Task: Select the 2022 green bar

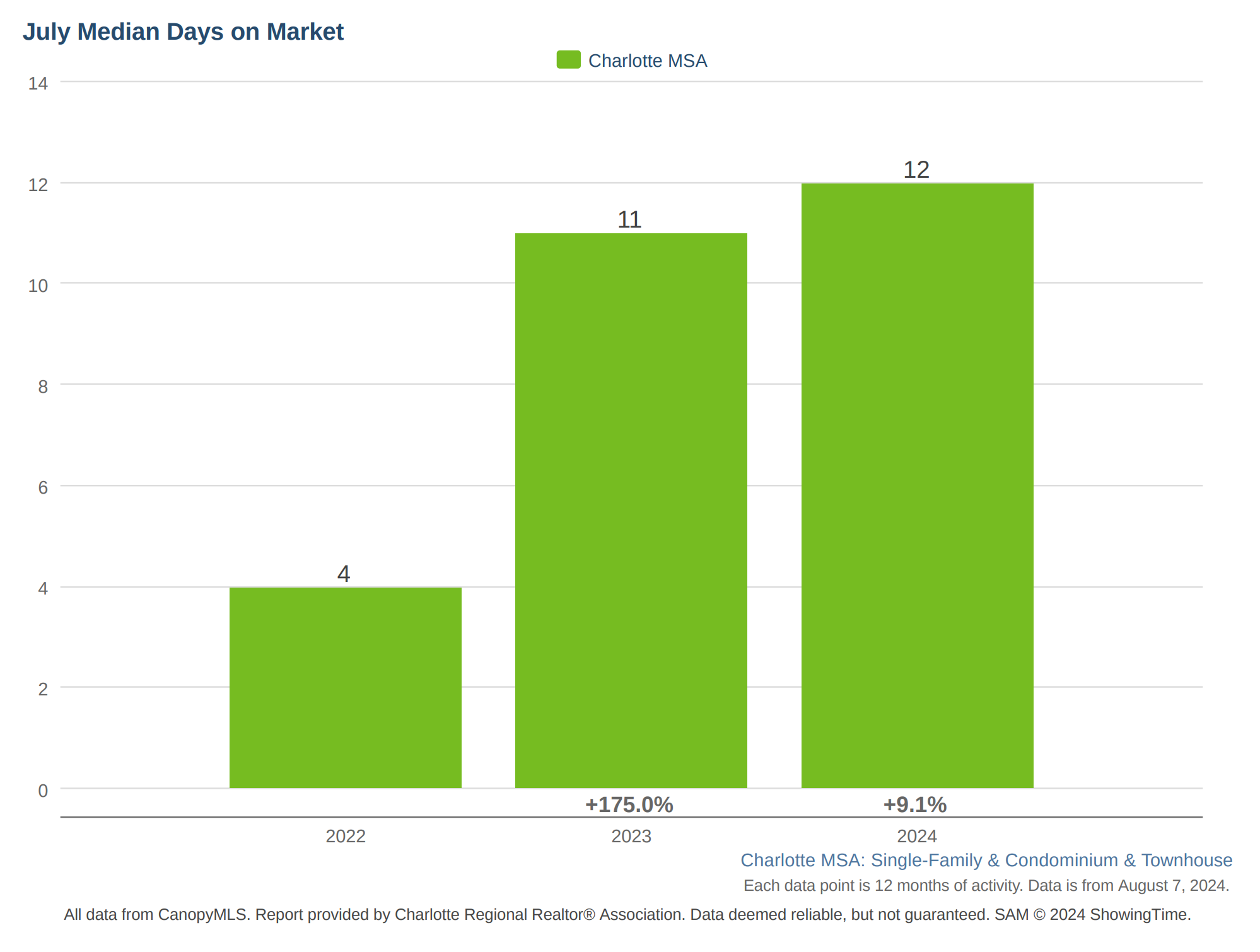Action: pos(346,687)
